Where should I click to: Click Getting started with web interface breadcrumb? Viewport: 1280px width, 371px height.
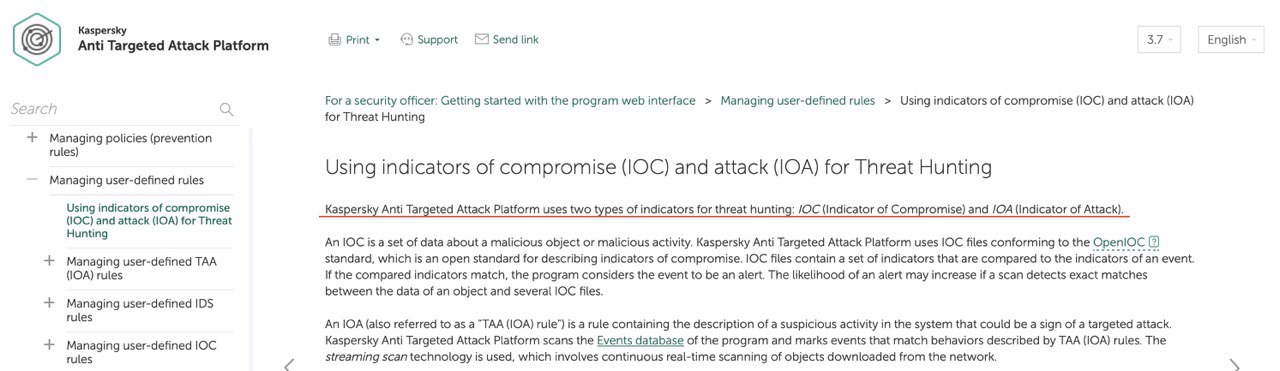point(510,101)
